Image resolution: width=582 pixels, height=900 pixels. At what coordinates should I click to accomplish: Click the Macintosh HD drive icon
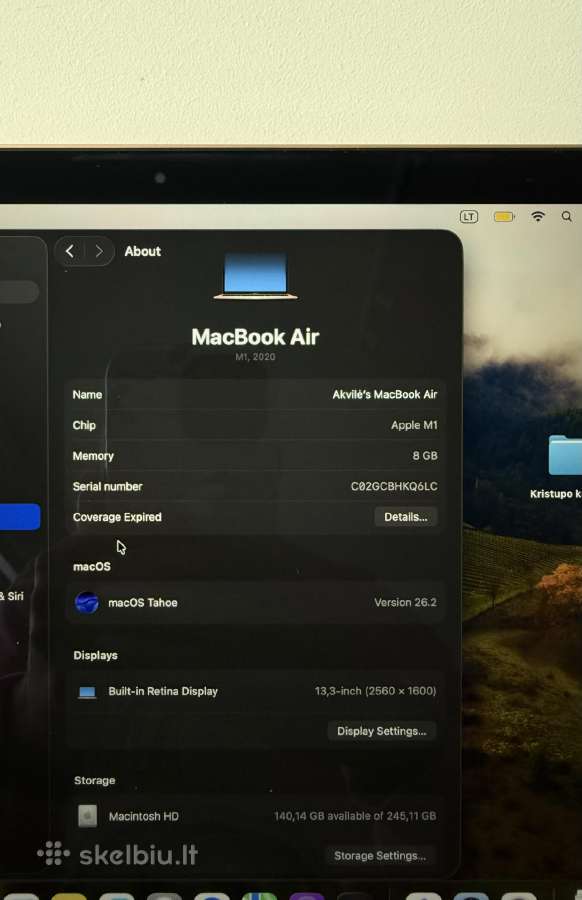(87, 816)
